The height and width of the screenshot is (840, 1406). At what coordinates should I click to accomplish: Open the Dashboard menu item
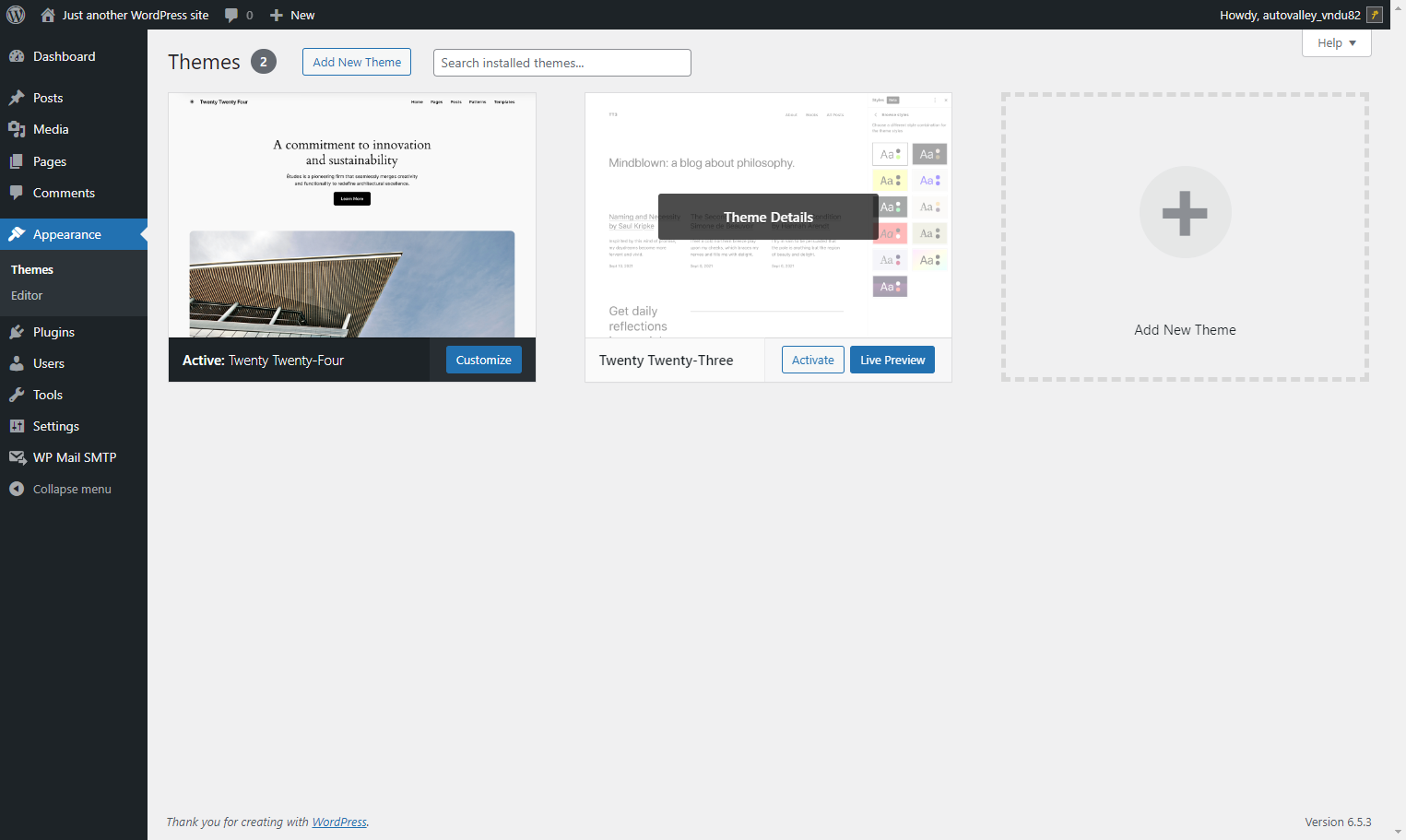tap(74, 56)
